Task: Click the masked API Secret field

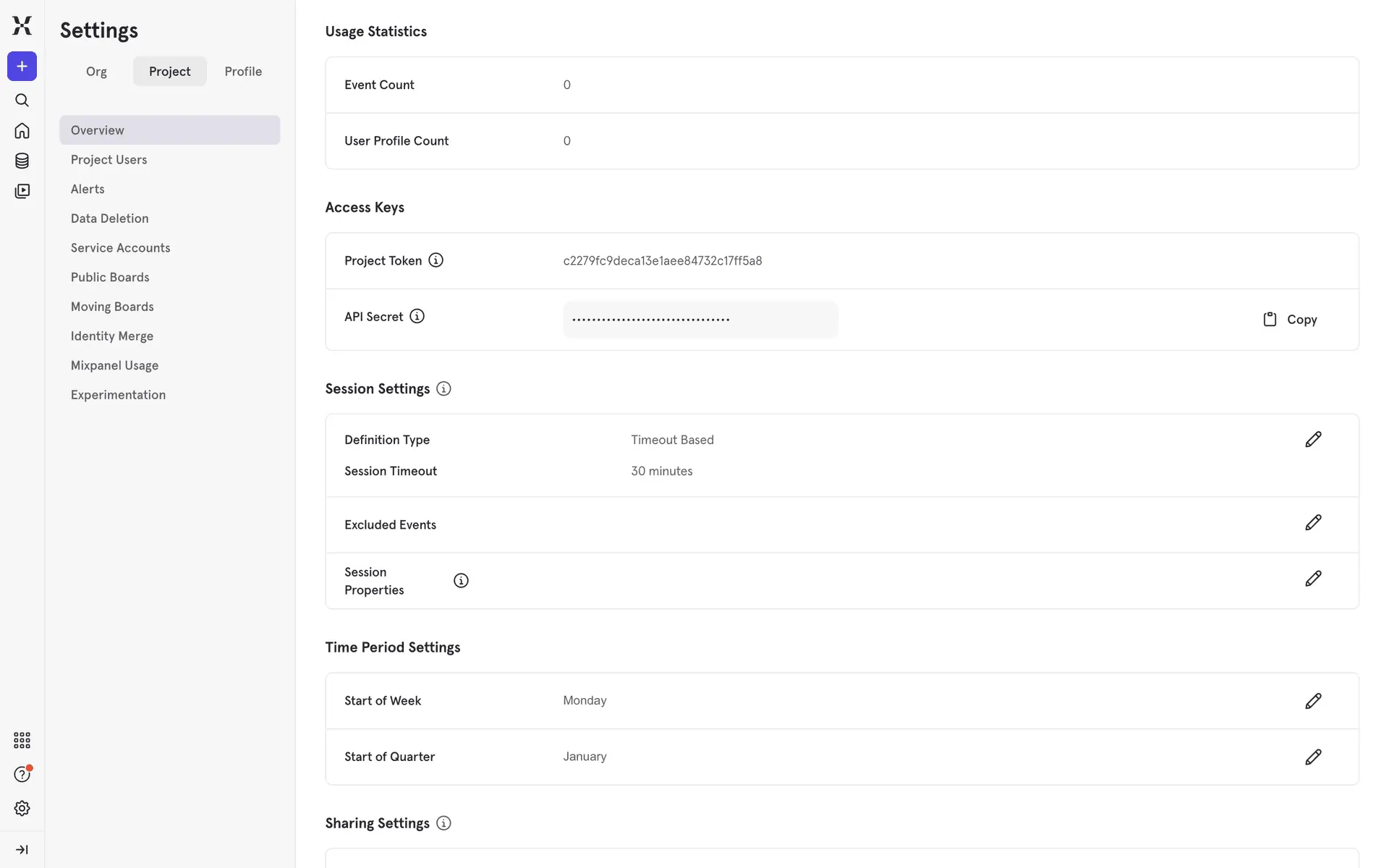Action: pyautogui.click(x=700, y=320)
